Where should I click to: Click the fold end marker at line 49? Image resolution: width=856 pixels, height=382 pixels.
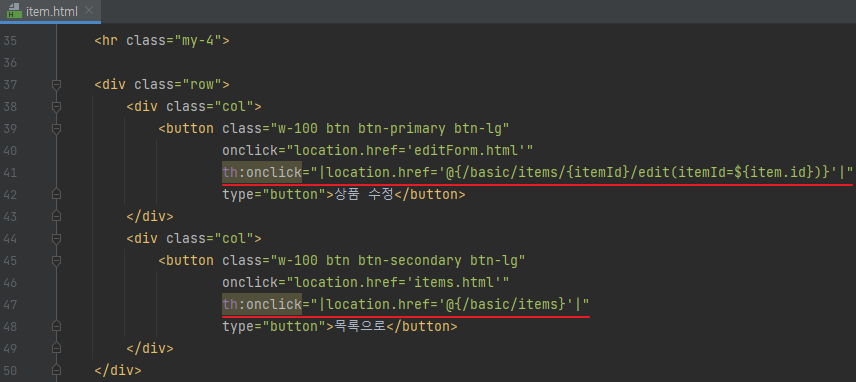point(56,348)
